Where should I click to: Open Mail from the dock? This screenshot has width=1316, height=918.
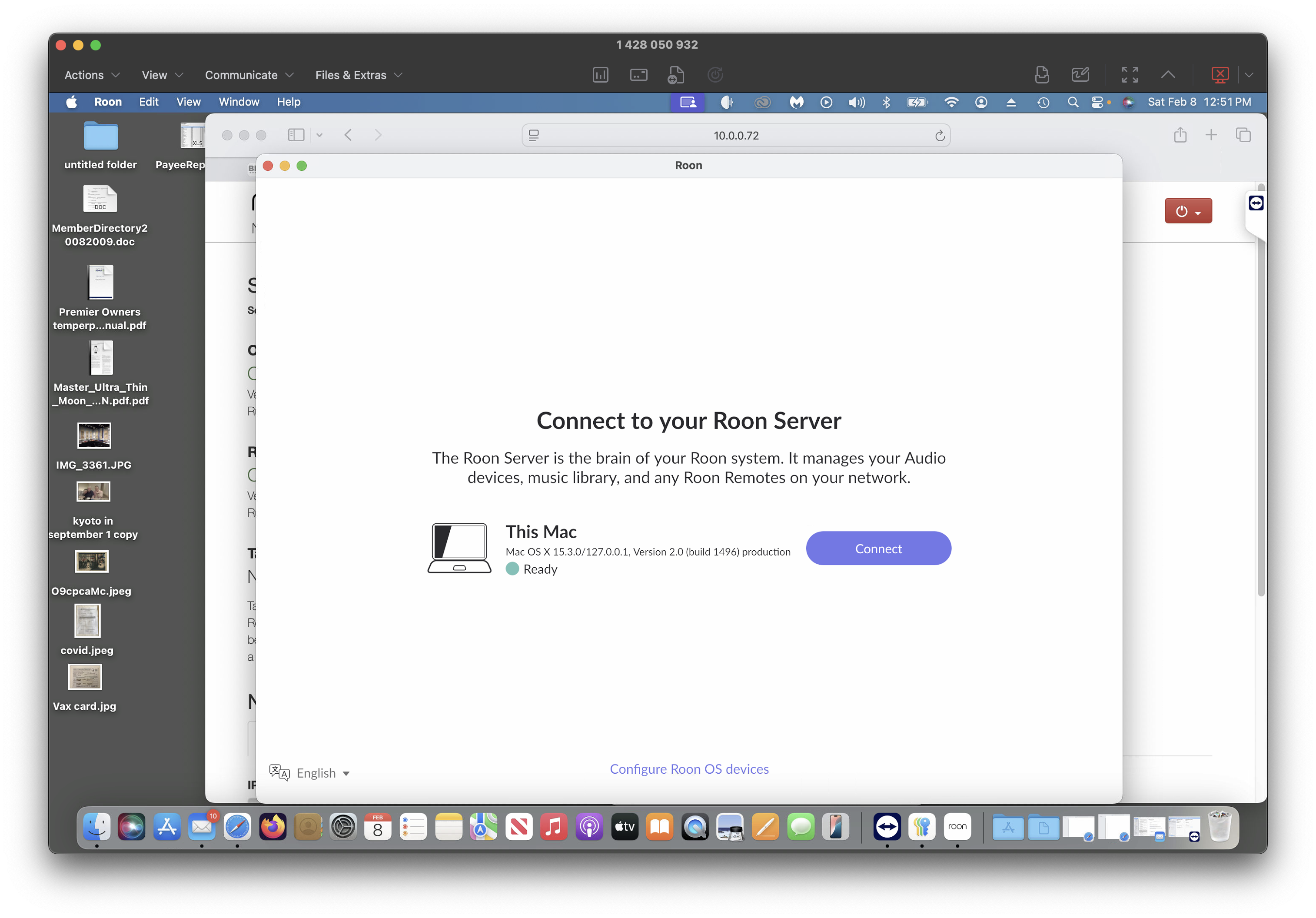tap(202, 827)
